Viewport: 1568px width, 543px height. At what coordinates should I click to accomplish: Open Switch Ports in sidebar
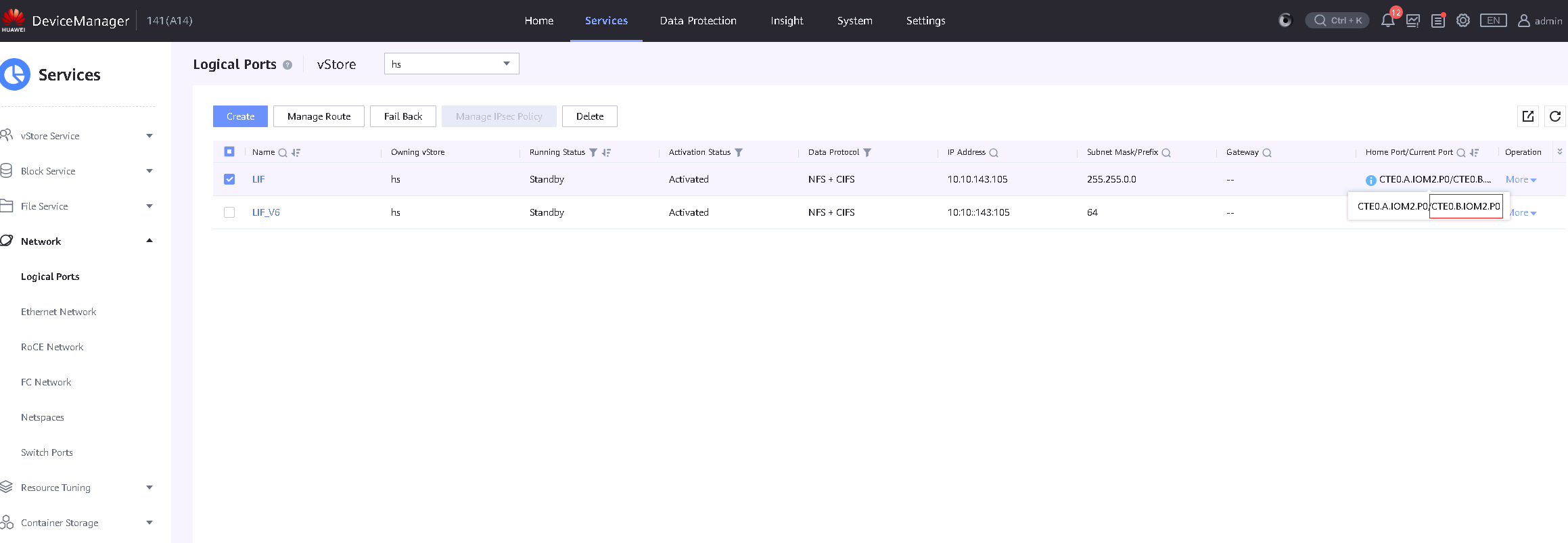pyautogui.click(x=47, y=452)
